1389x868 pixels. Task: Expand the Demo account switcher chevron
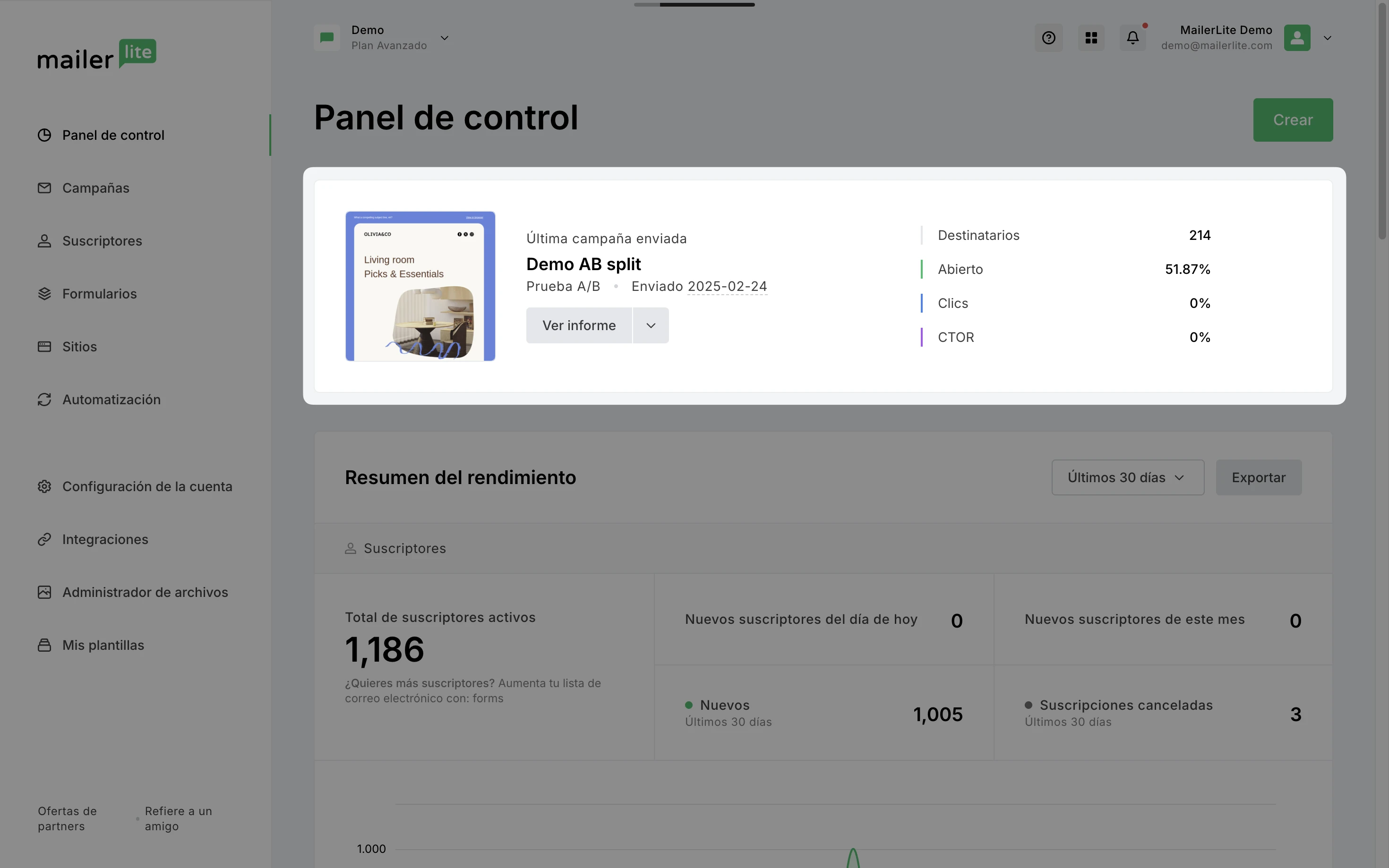[x=445, y=38]
